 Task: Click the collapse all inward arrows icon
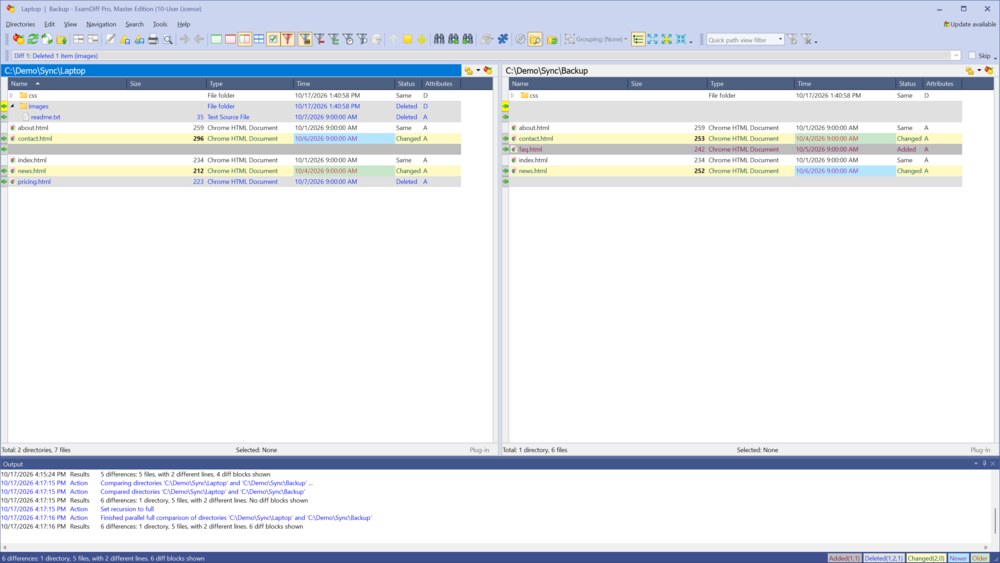pyautogui.click(x=680, y=40)
